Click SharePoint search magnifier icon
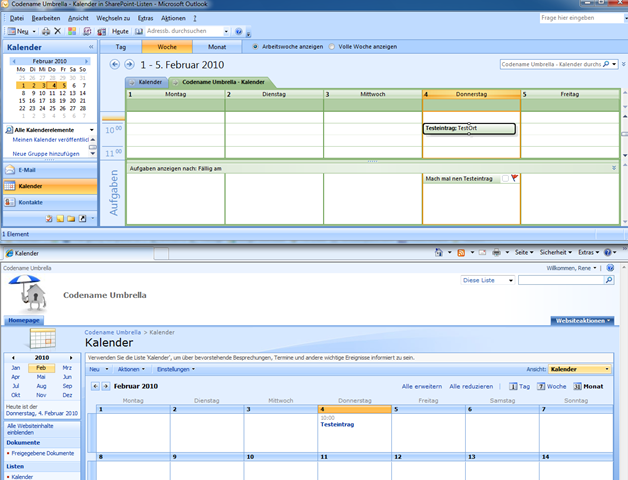The height and width of the screenshot is (480, 628). click(x=609, y=280)
